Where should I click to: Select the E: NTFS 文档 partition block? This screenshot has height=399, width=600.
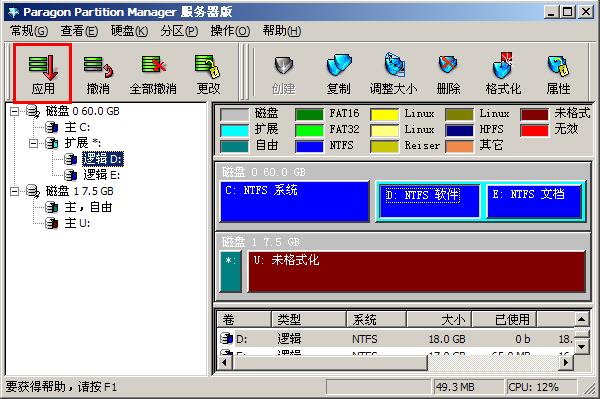coord(535,202)
